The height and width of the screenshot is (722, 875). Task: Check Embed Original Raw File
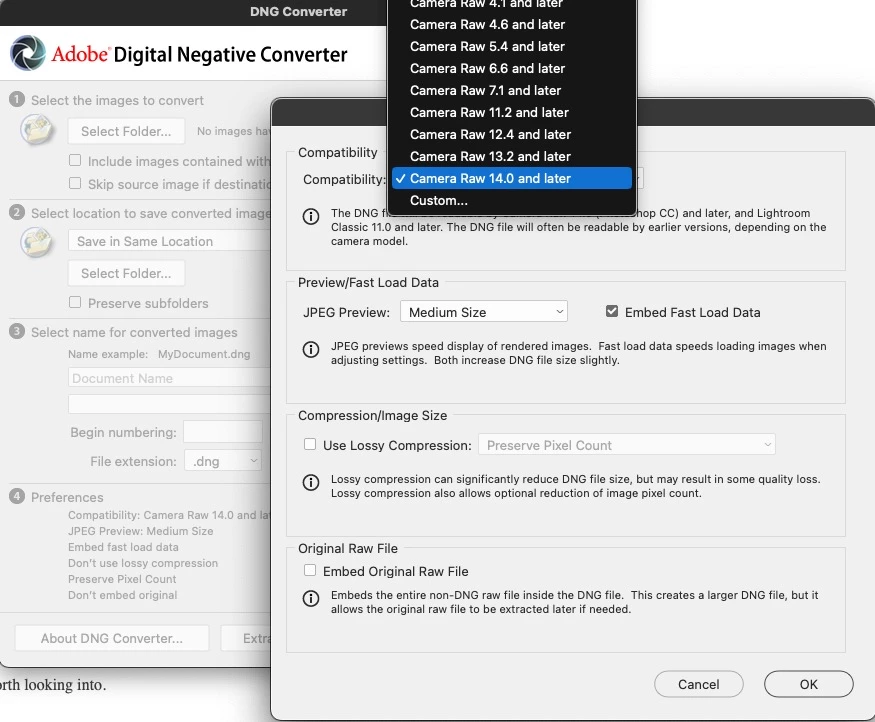pyautogui.click(x=310, y=570)
